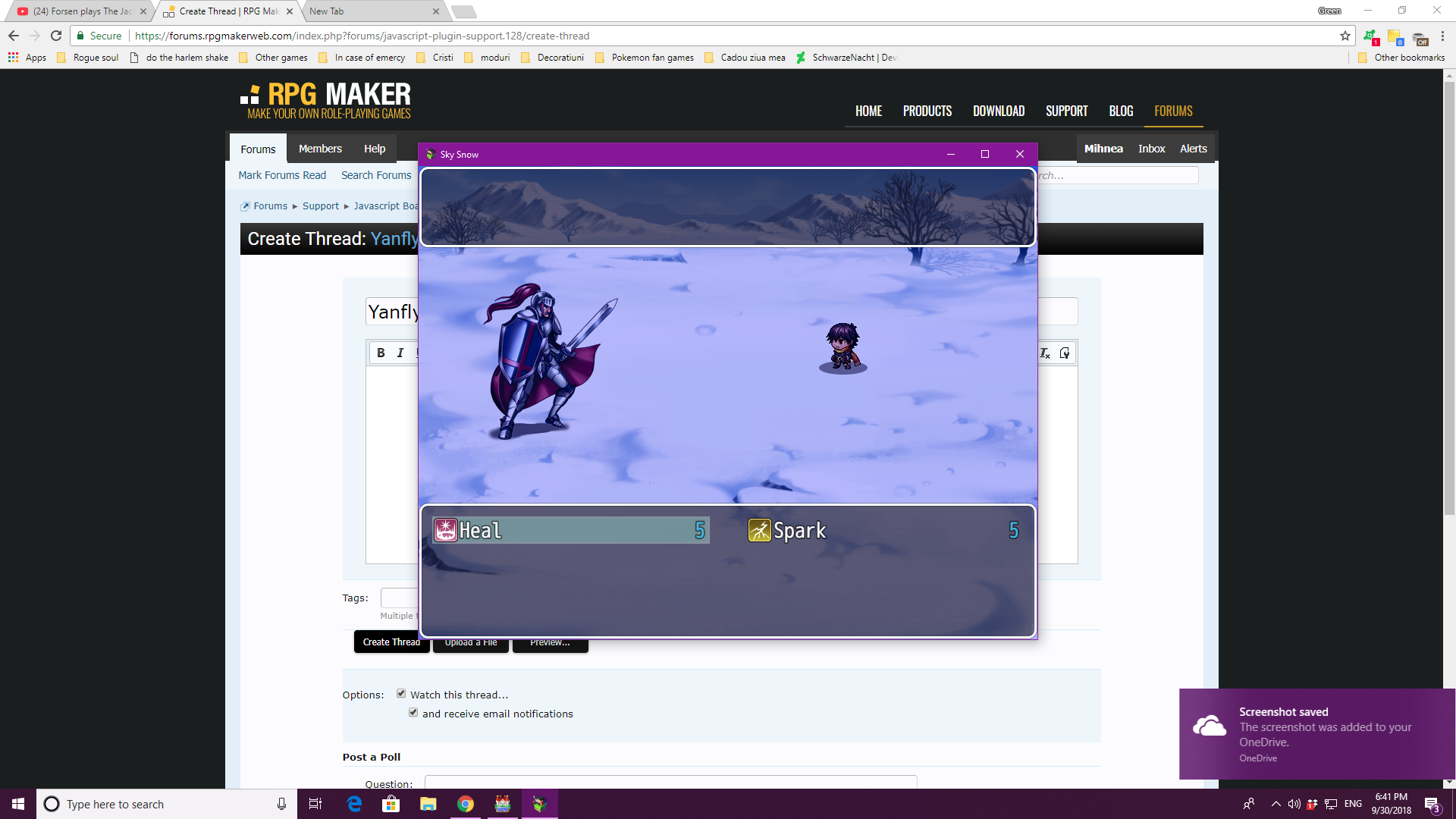Reload the current browser page
Image resolution: width=1456 pixels, height=819 pixels.
click(56, 36)
